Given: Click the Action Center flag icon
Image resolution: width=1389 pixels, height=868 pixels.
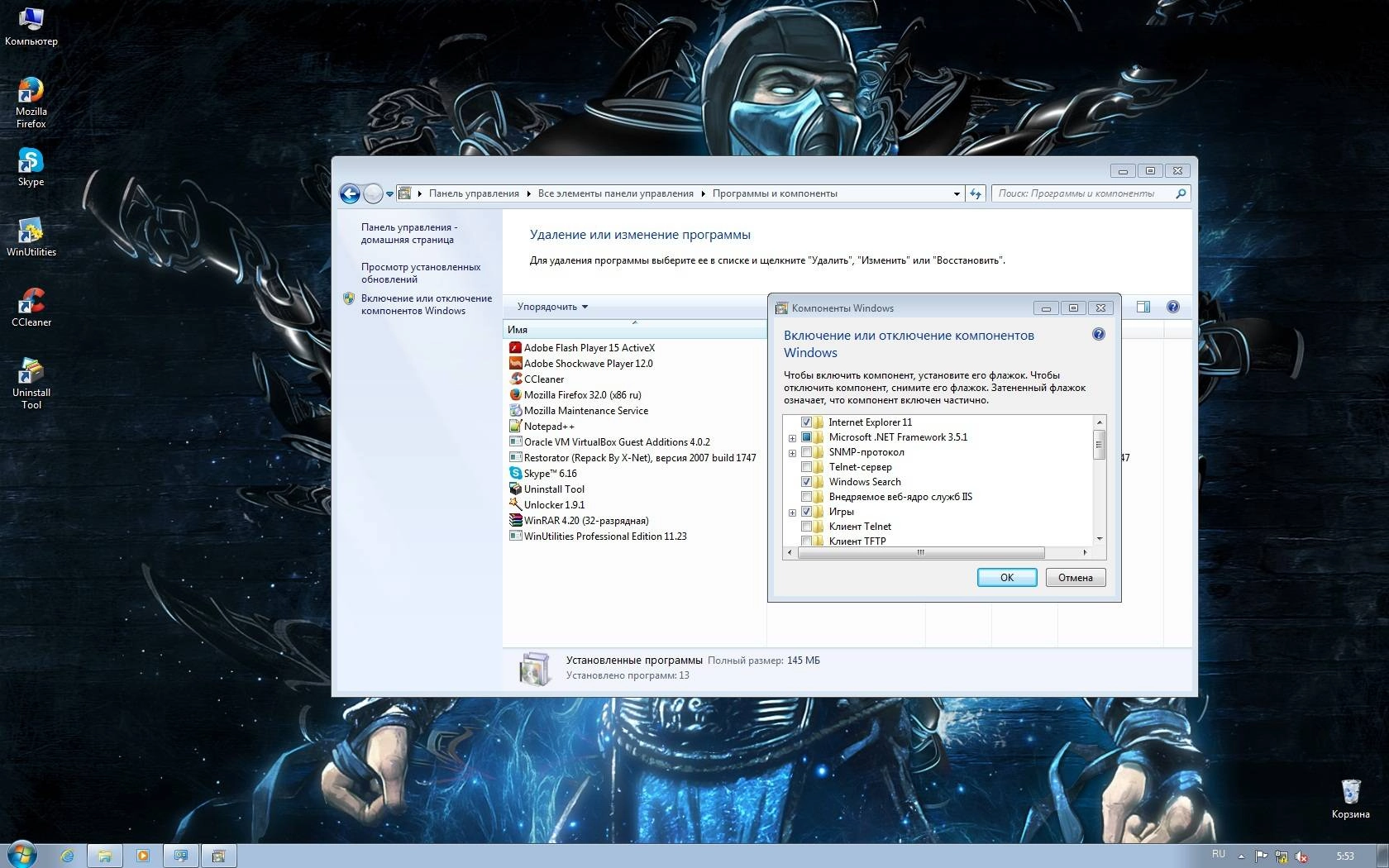Looking at the screenshot, I should coord(1261,856).
